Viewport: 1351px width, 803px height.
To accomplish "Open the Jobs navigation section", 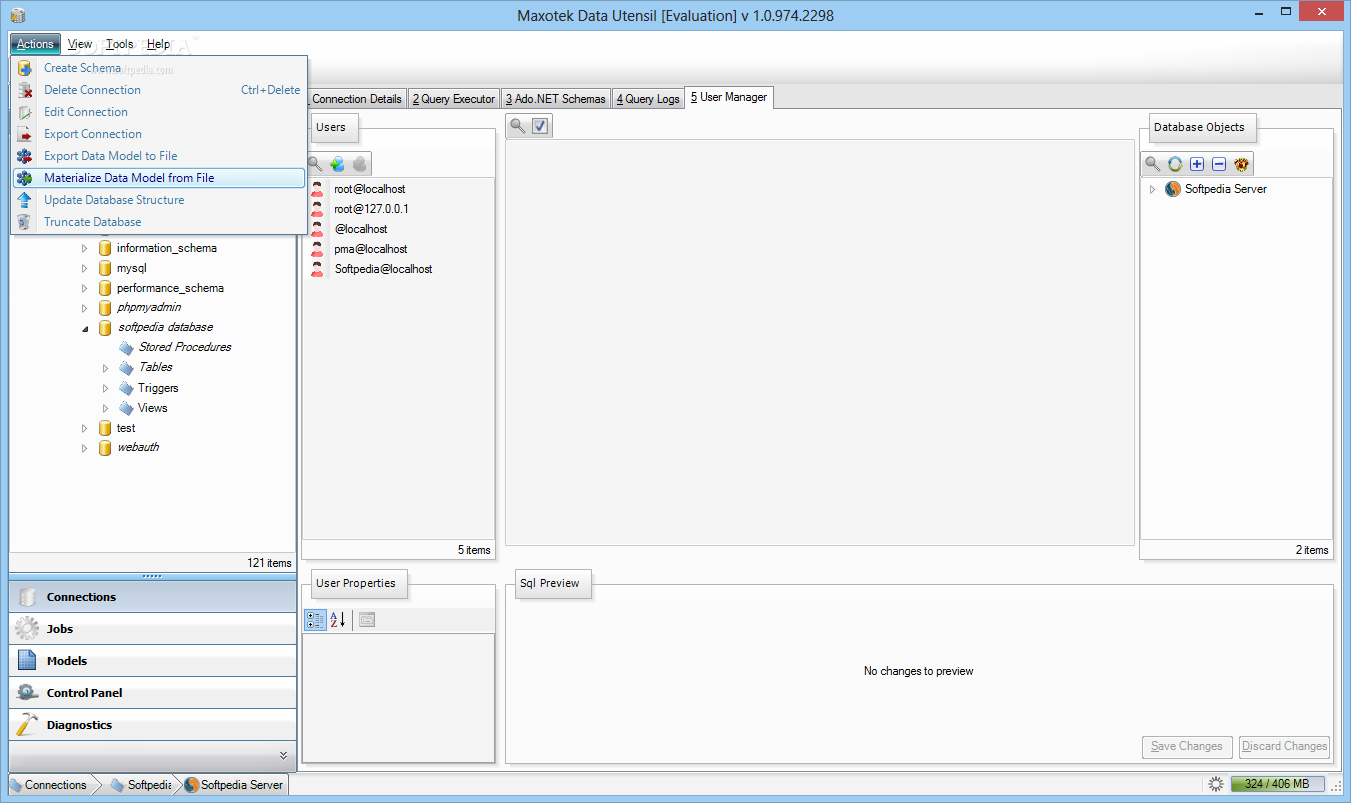I will 153,629.
